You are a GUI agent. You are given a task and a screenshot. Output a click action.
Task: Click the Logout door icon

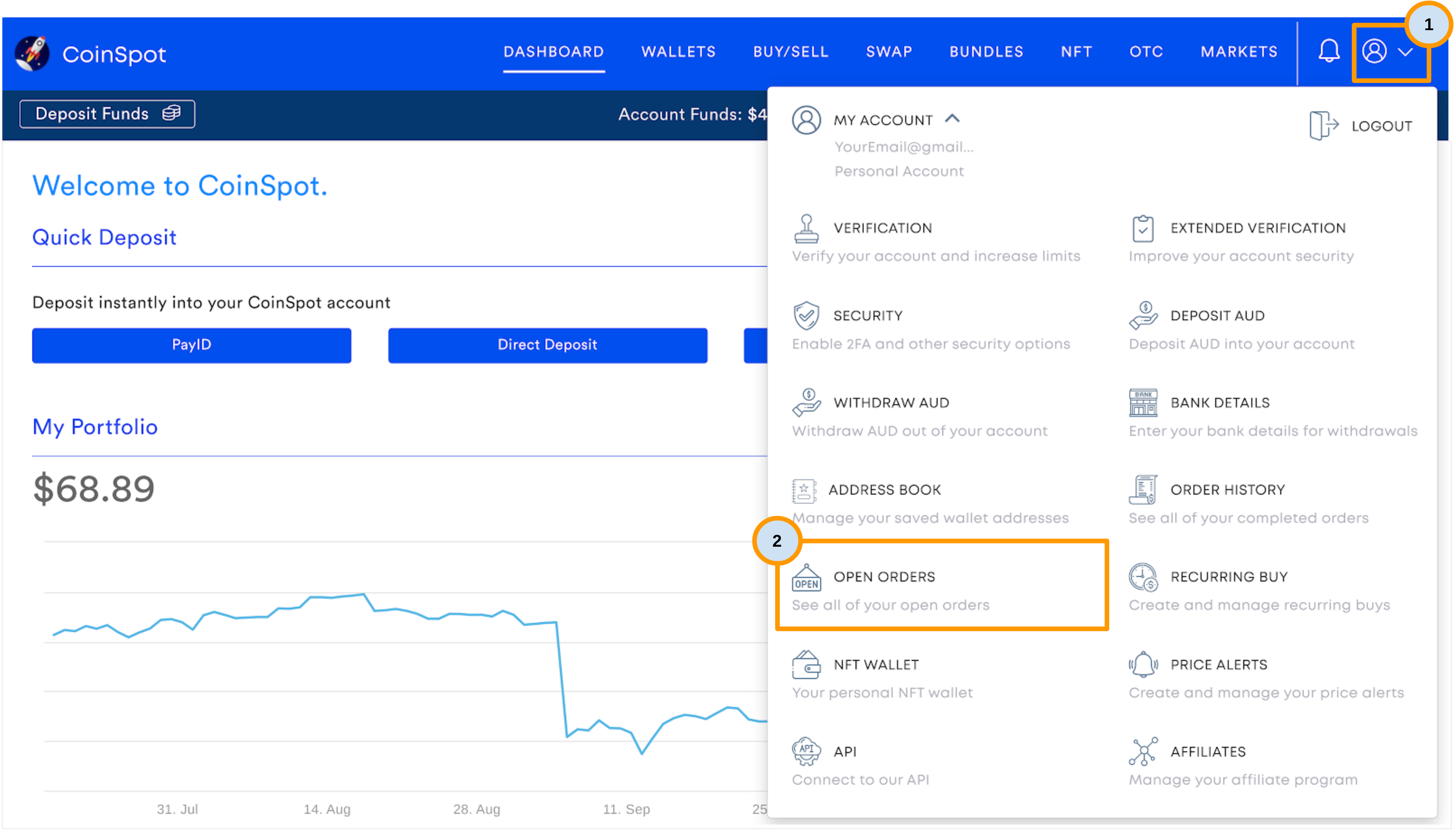point(1323,125)
